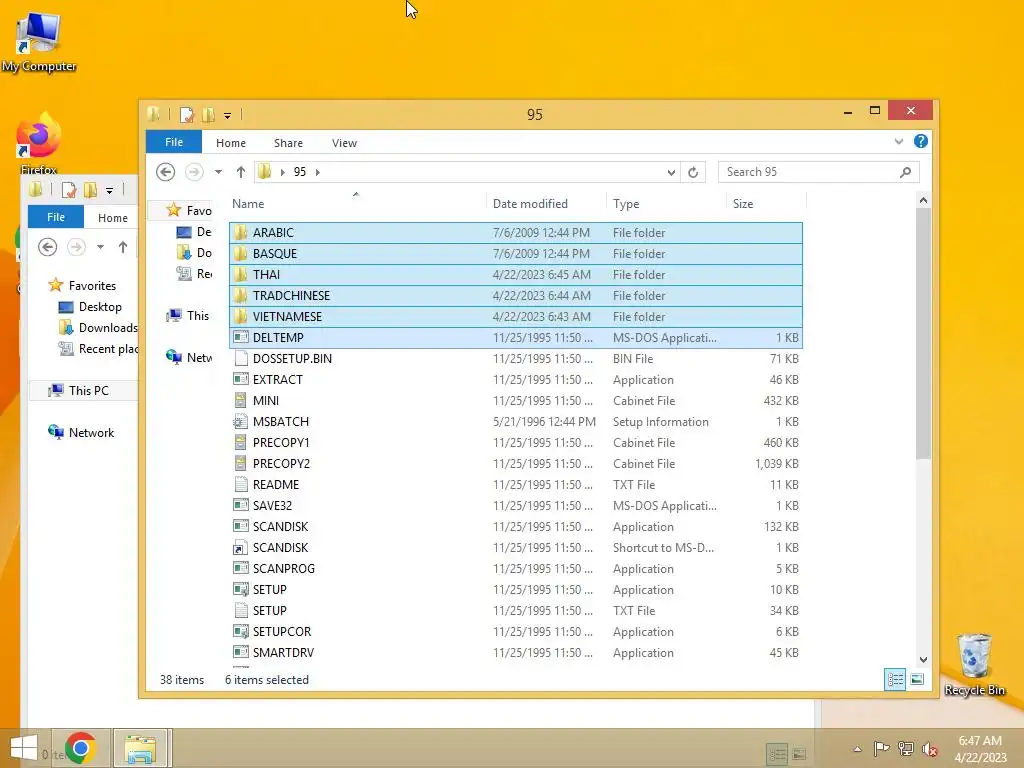Open the View ribbon tab
Screen dimensions: 1024x768
(344, 142)
